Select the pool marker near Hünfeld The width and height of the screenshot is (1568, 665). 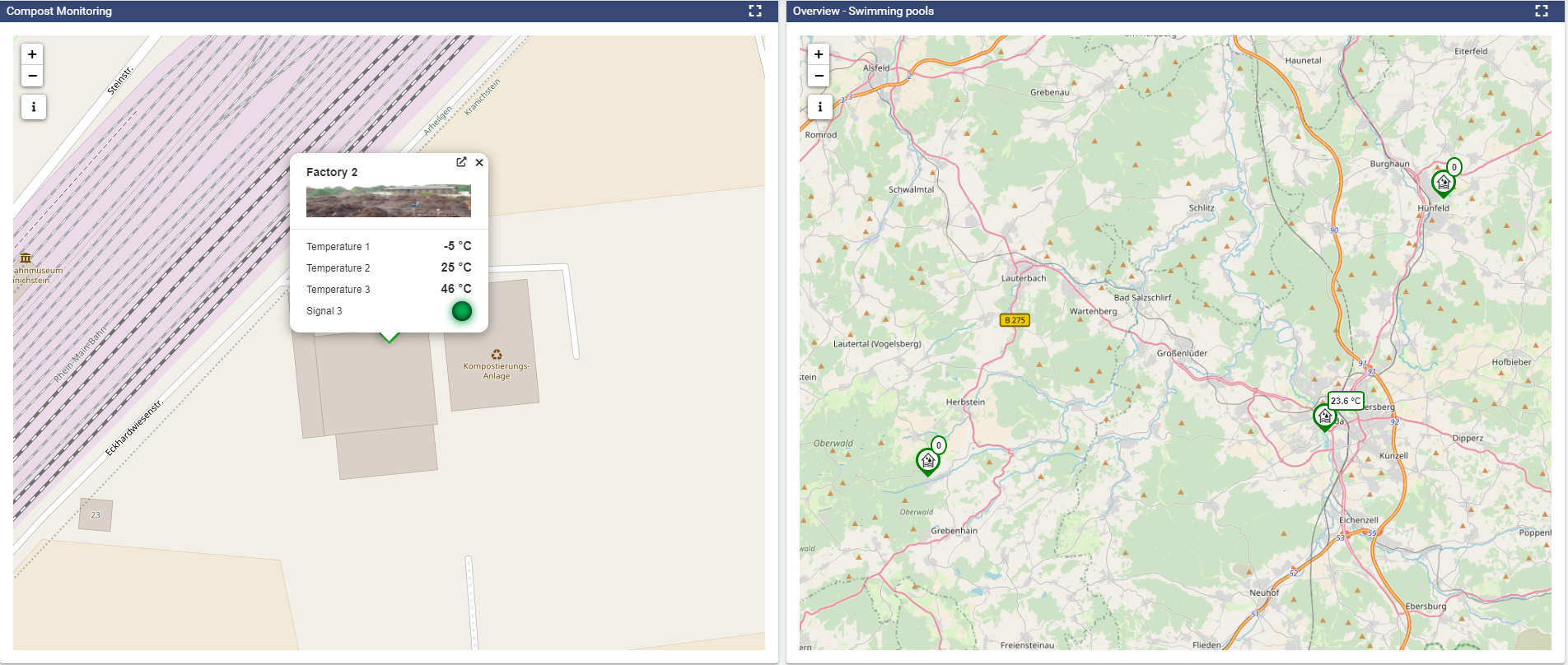click(x=1443, y=183)
